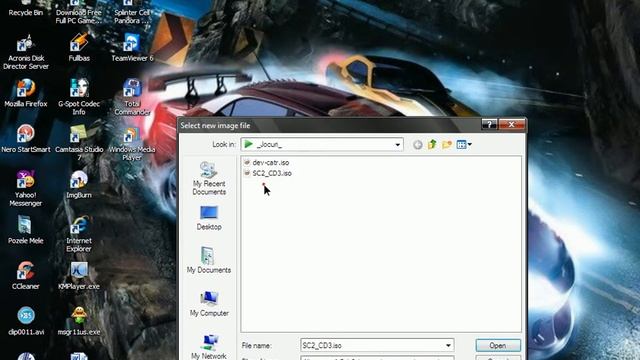This screenshot has width=640, height=360.
Task: Open Nero StartSmart desktop icon
Action: coord(26,140)
